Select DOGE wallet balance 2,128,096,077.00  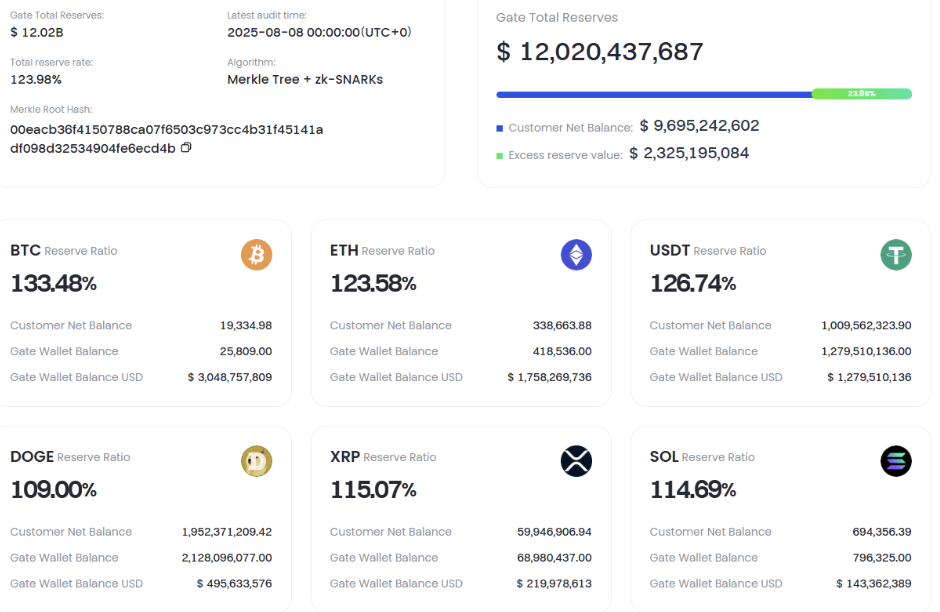pos(227,557)
